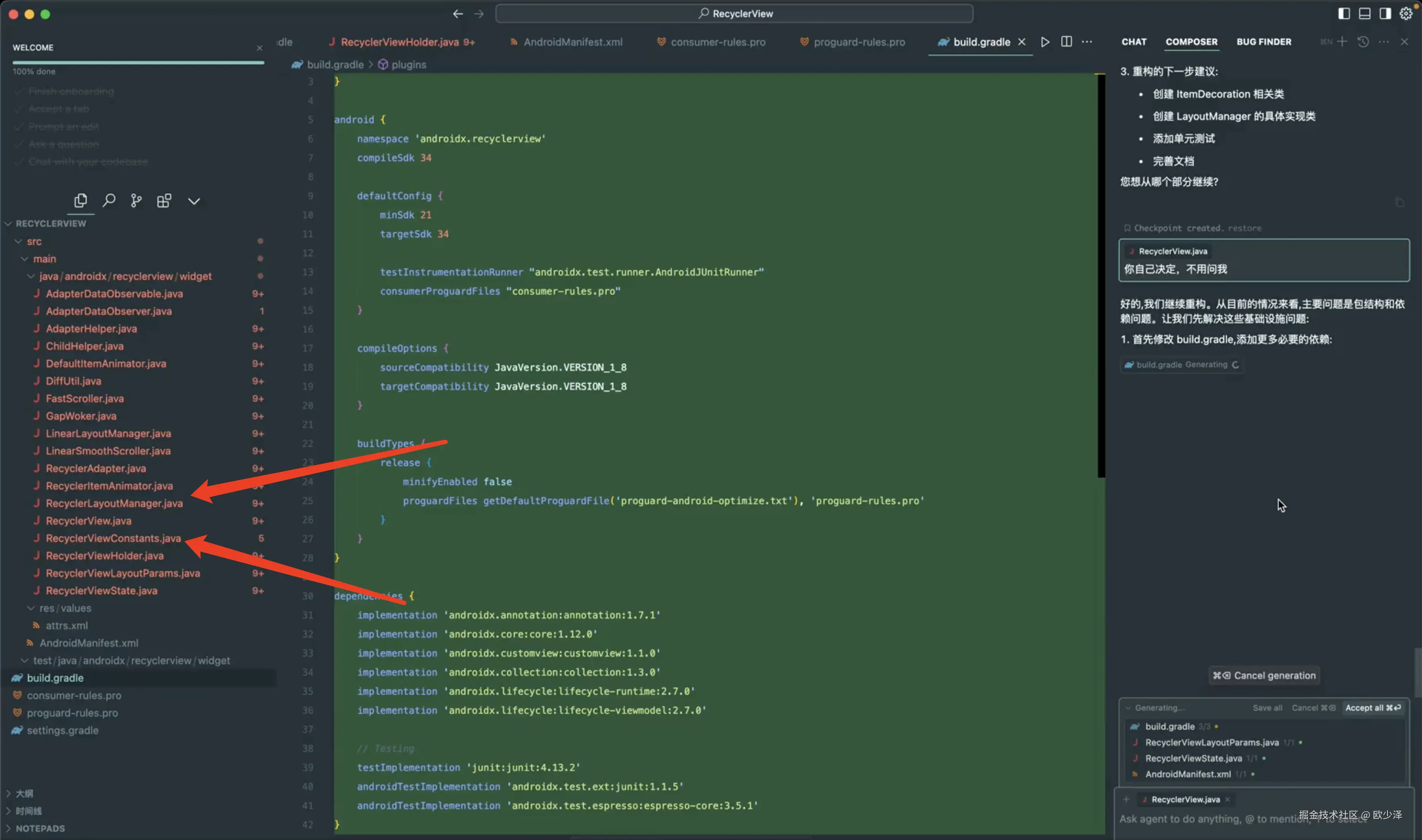Open consumer-rules.pro in explorer
The width and height of the screenshot is (1422, 840).
tap(73, 695)
